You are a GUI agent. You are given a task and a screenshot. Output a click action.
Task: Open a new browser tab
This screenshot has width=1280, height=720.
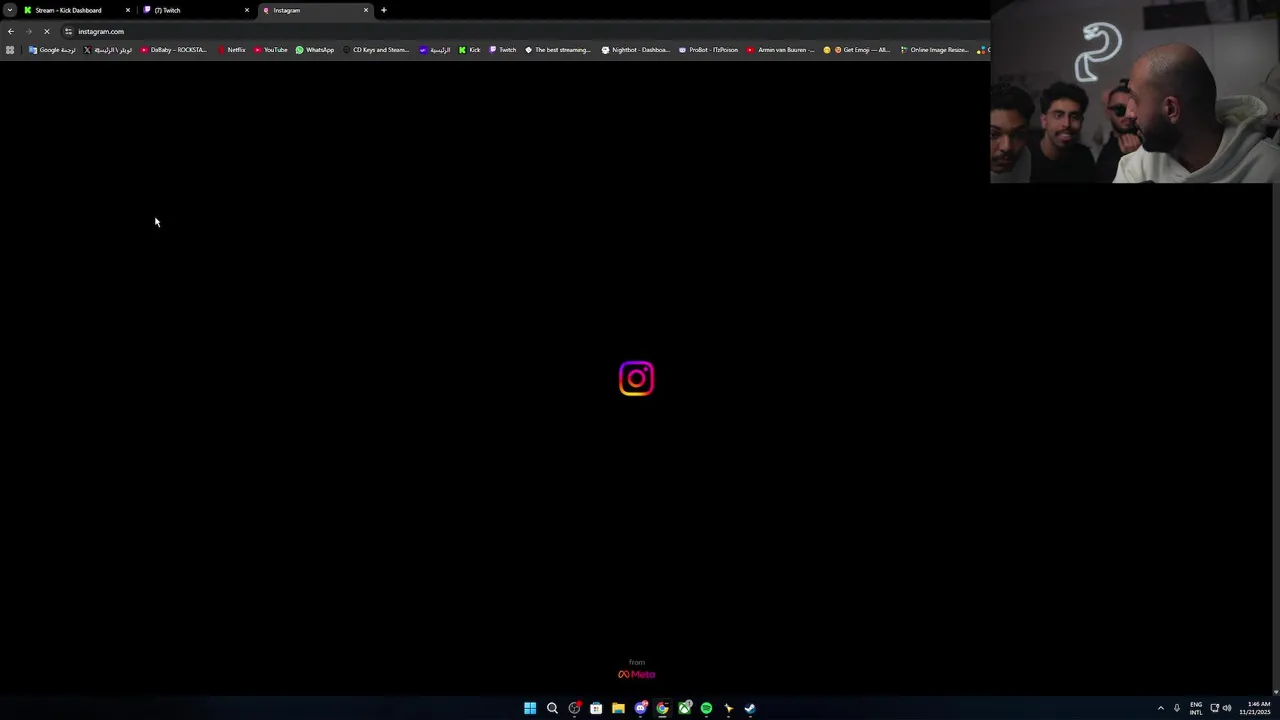[x=384, y=10]
